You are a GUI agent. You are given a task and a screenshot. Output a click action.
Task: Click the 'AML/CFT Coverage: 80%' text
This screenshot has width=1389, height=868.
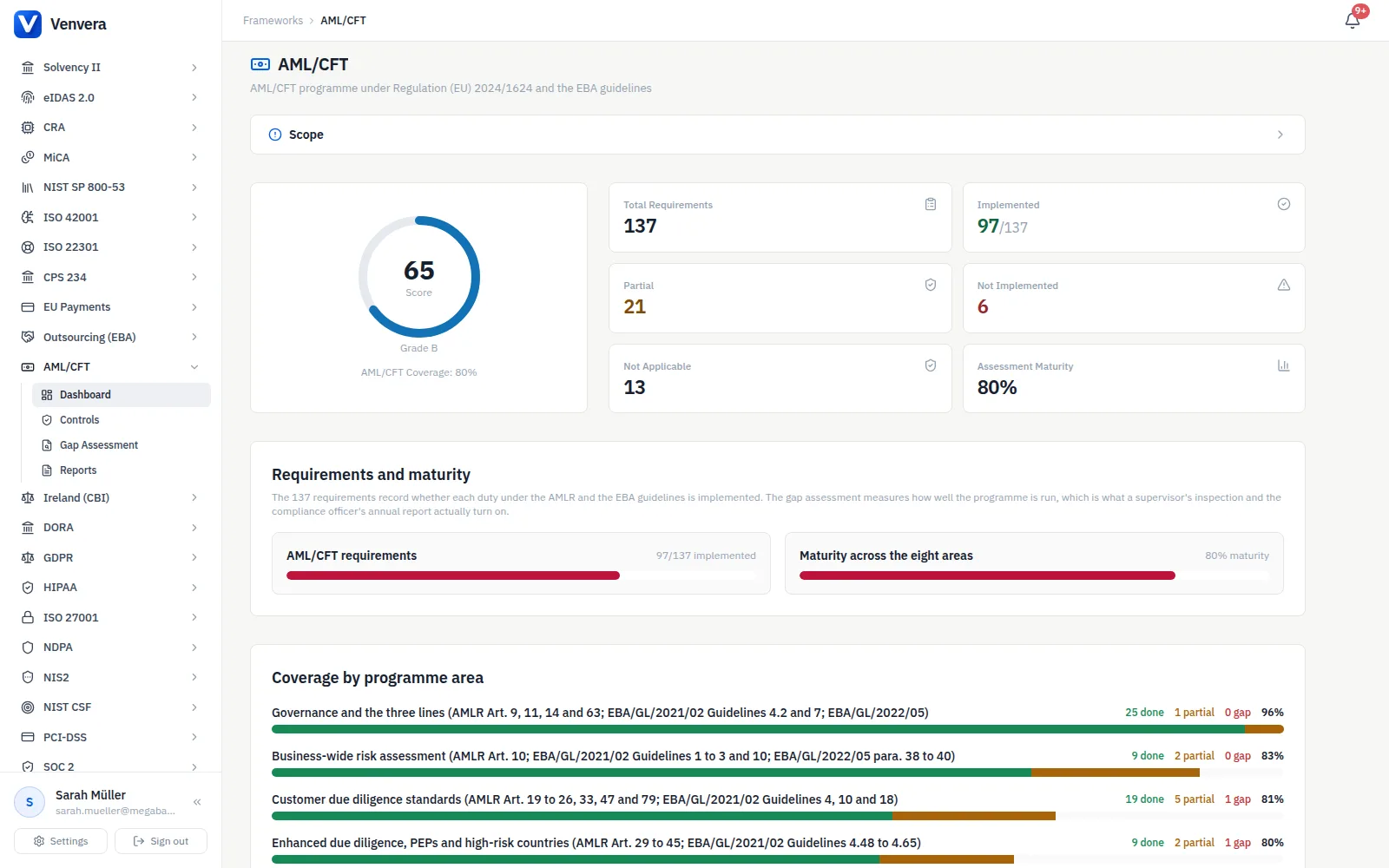tap(418, 372)
